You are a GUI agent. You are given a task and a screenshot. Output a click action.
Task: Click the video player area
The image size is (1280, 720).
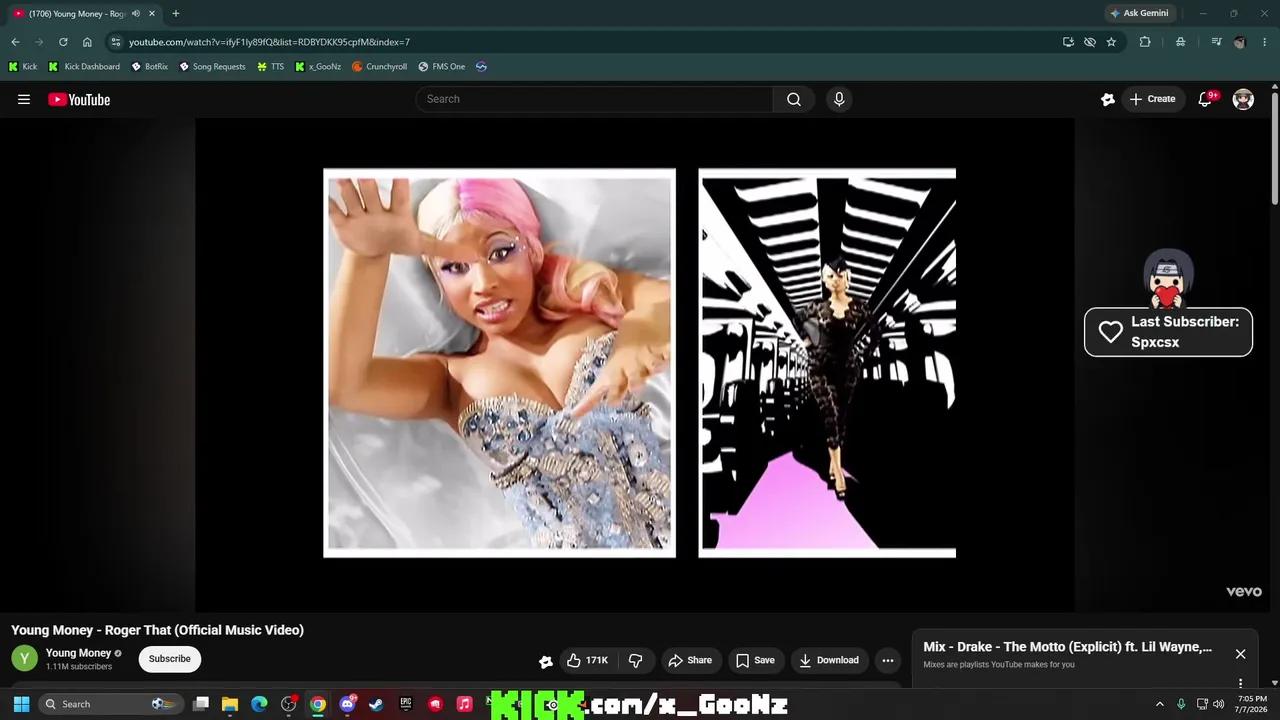(x=635, y=364)
